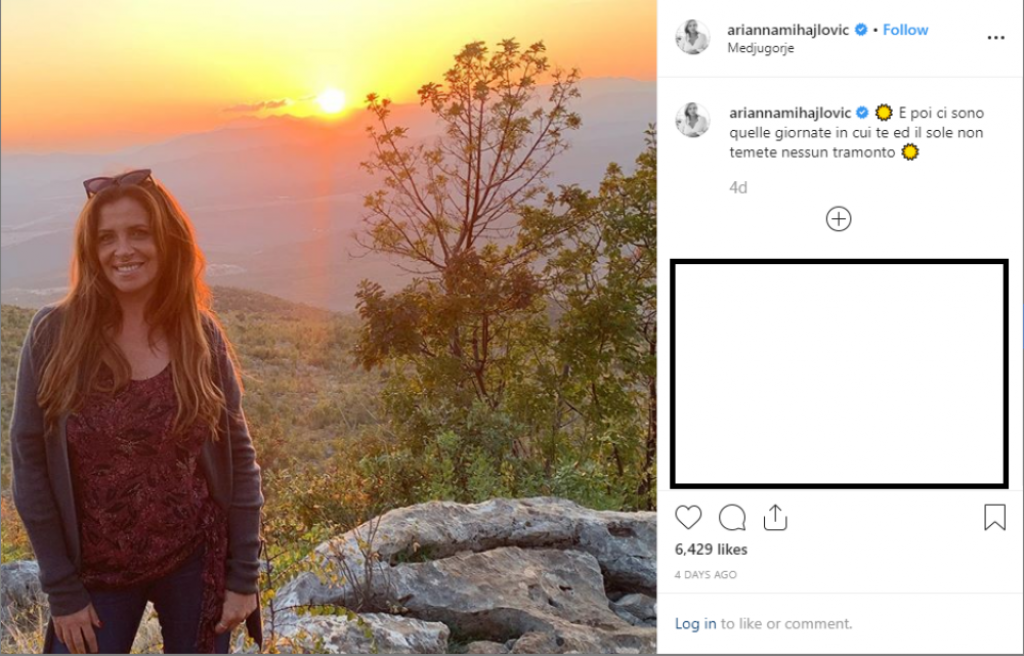
Task: Load more comments with the plus circle
Action: point(838,219)
